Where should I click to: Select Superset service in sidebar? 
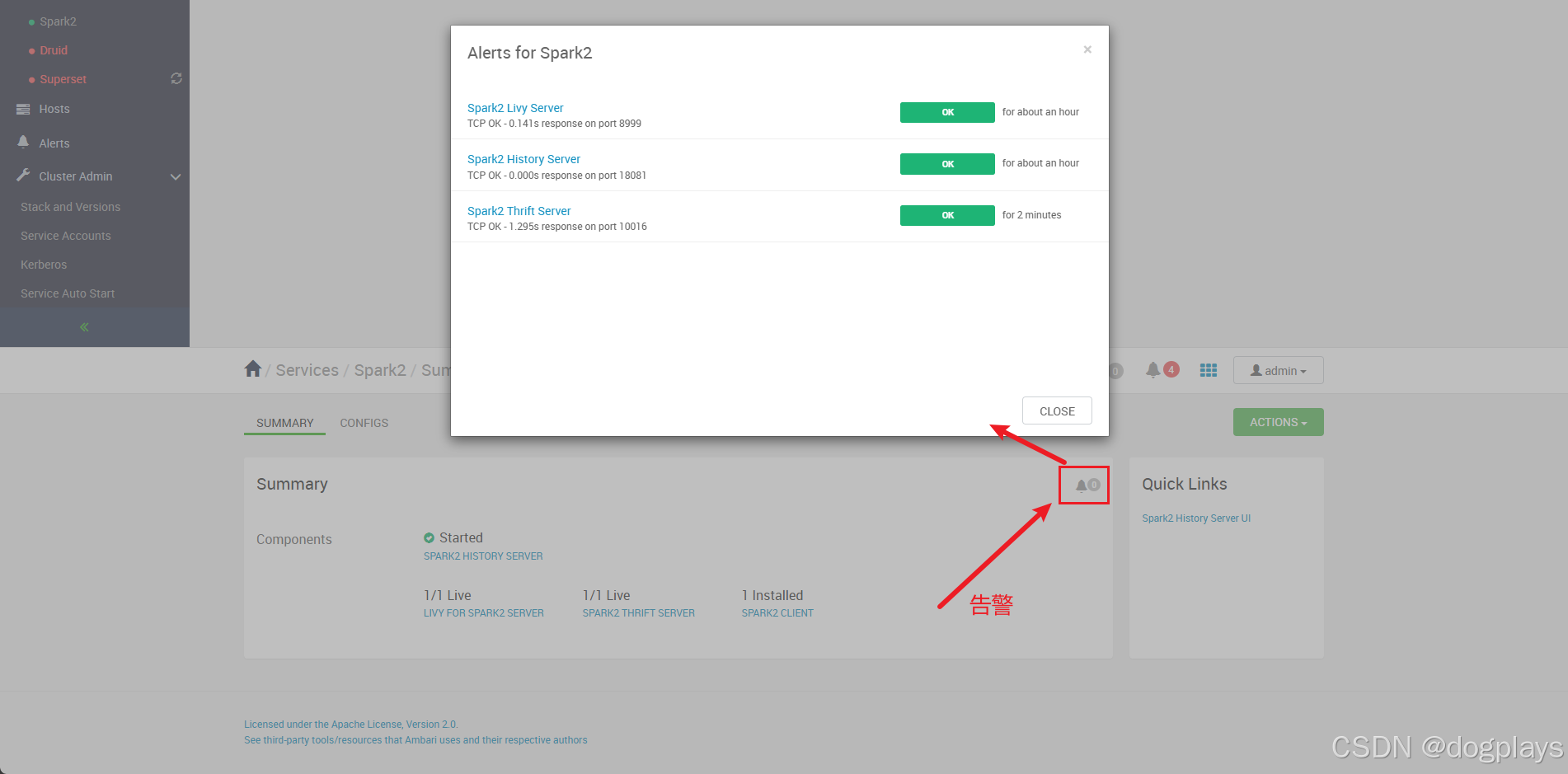[63, 79]
